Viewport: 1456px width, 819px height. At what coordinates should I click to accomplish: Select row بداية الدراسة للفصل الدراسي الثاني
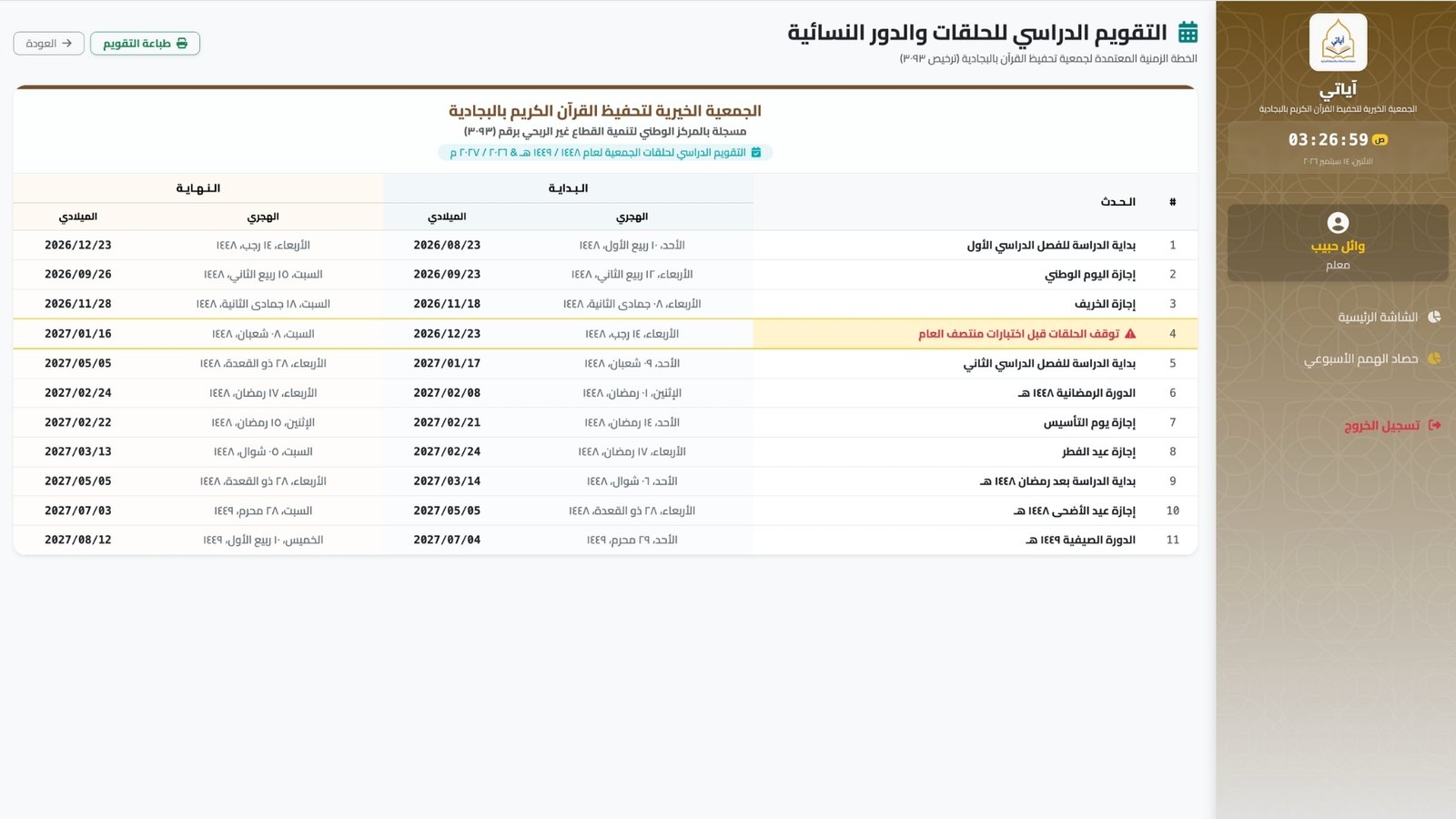tap(605, 363)
